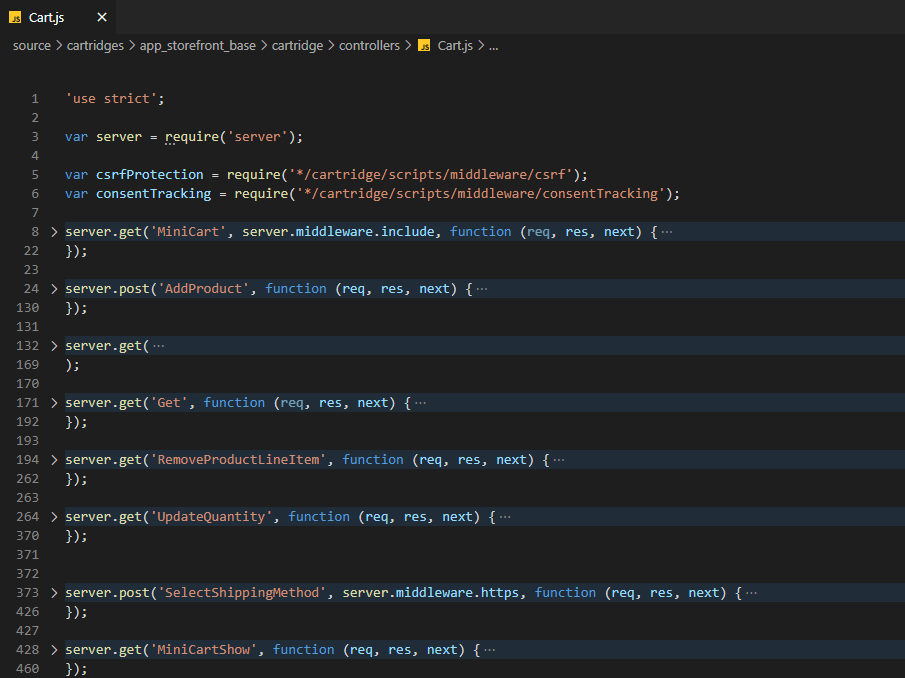Click the 'AddProduct' route string

tap(203, 289)
